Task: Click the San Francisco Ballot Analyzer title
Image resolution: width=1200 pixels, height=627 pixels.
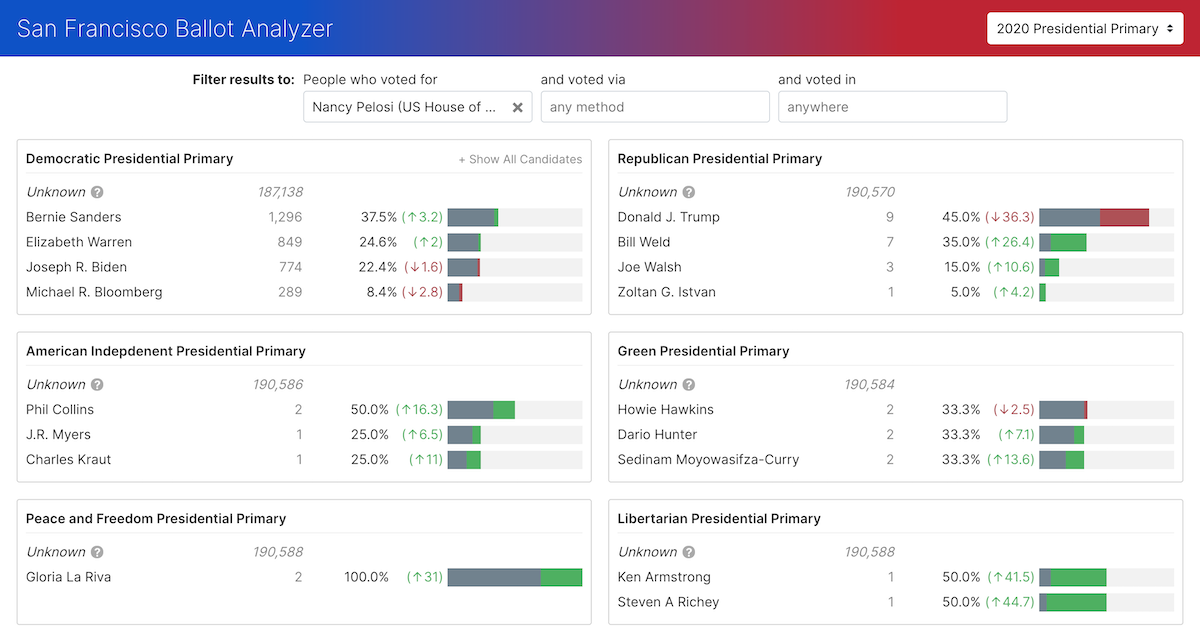Action: (173, 28)
